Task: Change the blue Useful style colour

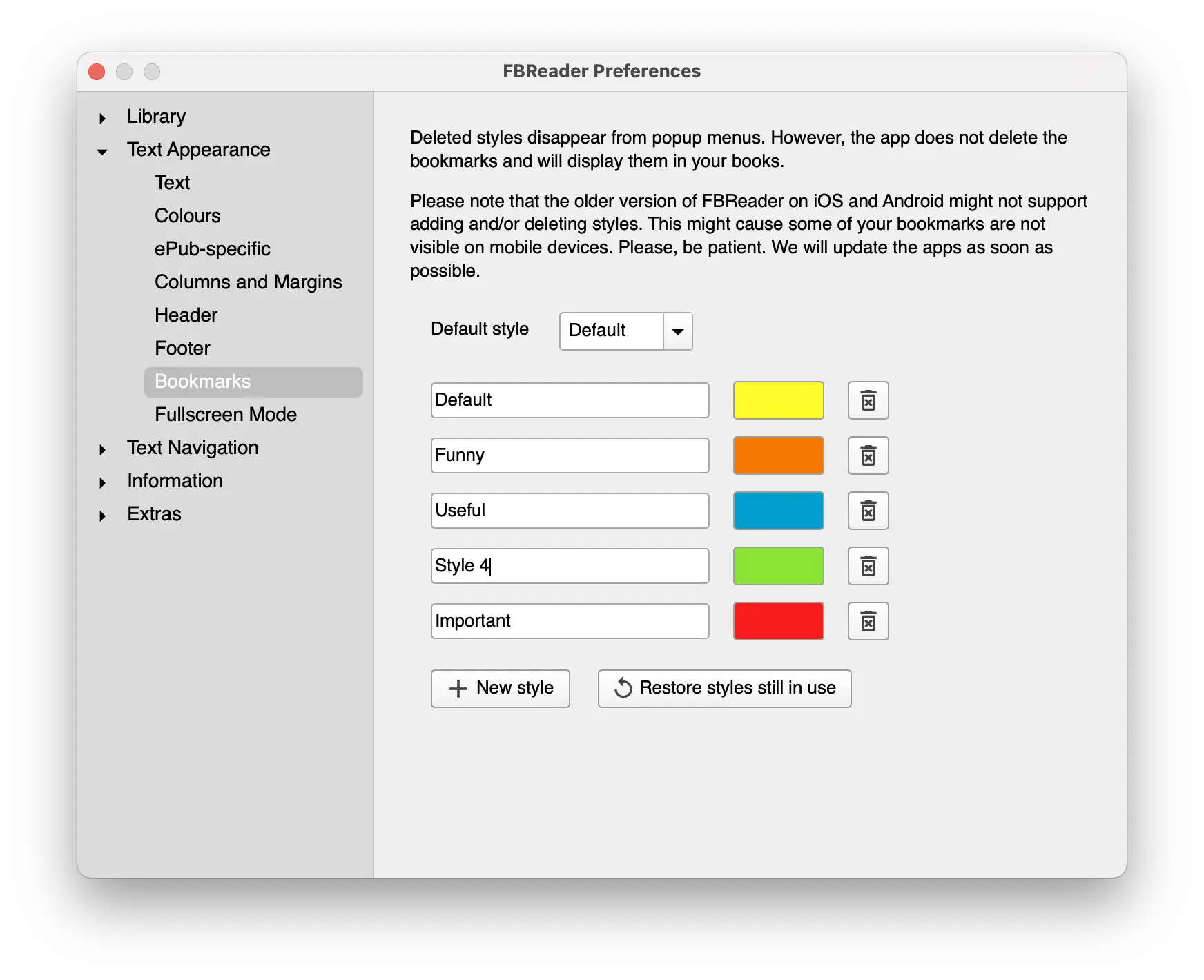Action: pos(778,511)
